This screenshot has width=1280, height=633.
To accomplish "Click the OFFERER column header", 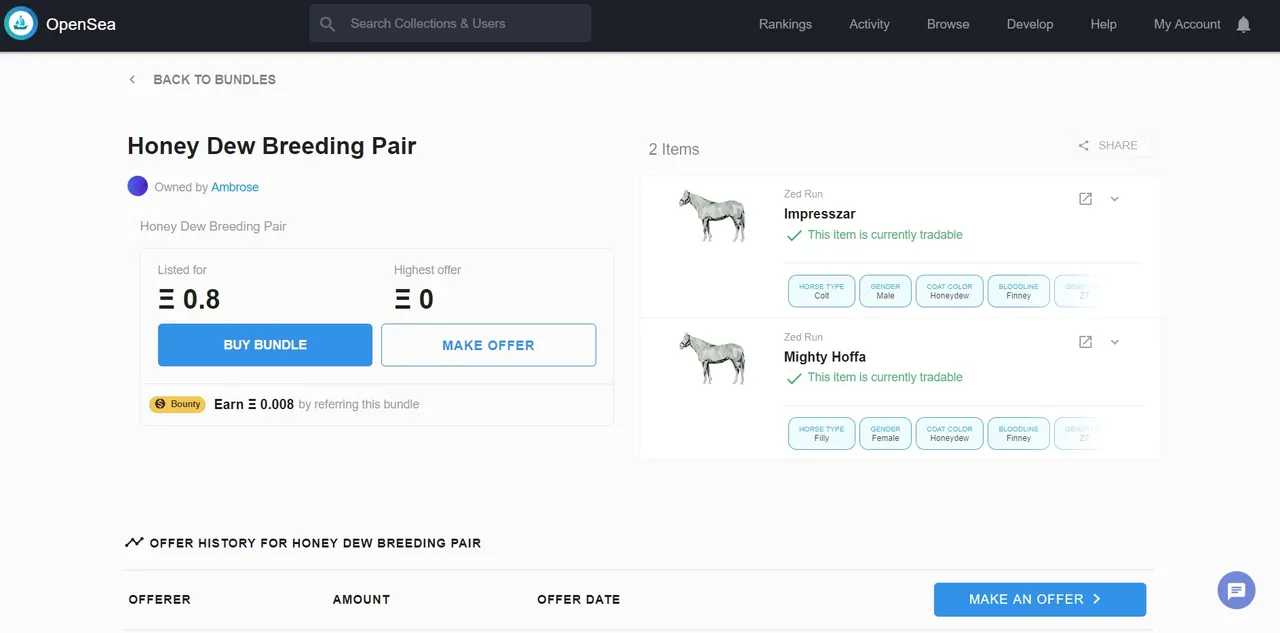I will point(160,599).
